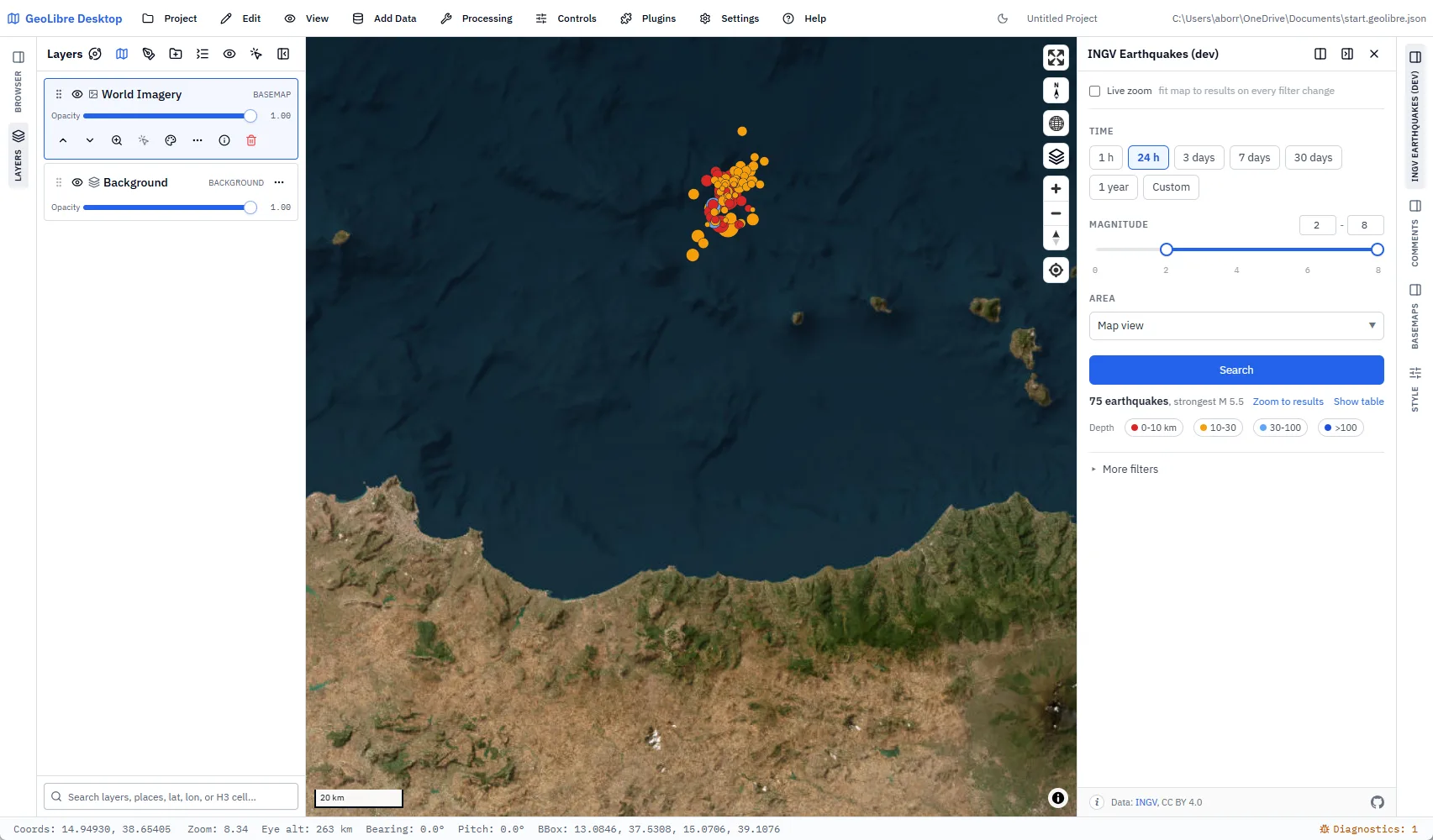The height and width of the screenshot is (840, 1433).
Task: Hide the Background layer
Action: coord(77,182)
